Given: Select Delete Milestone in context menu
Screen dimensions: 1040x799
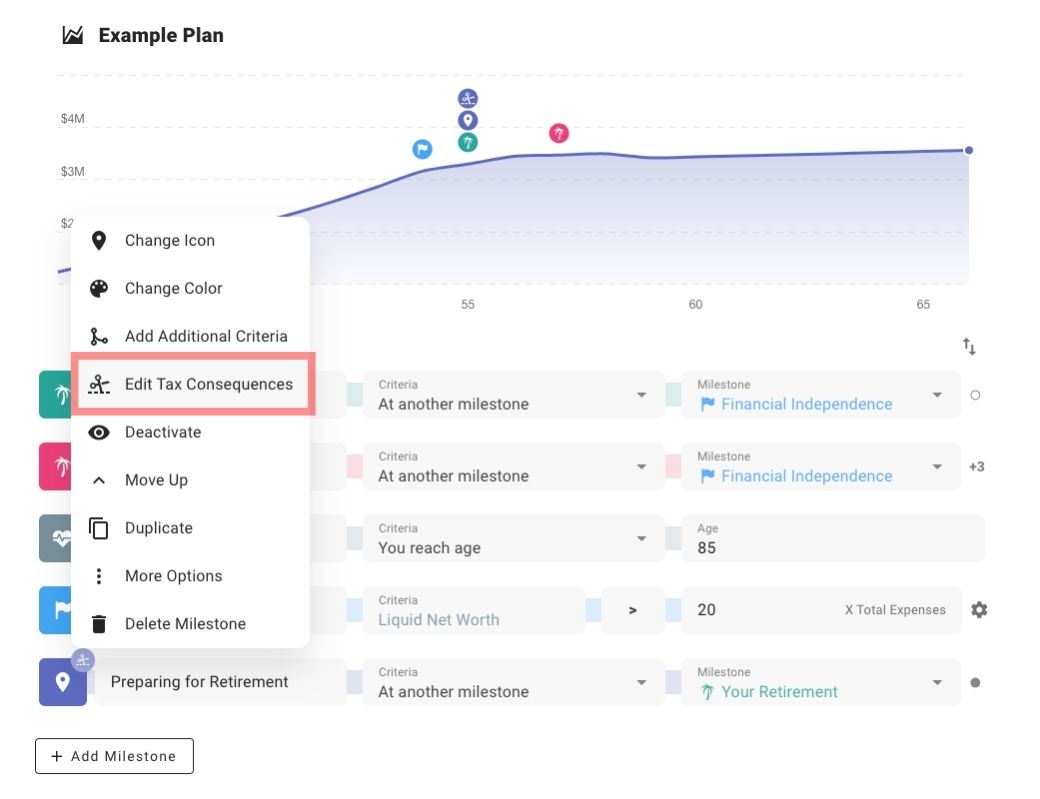Looking at the screenshot, I should click(x=185, y=624).
